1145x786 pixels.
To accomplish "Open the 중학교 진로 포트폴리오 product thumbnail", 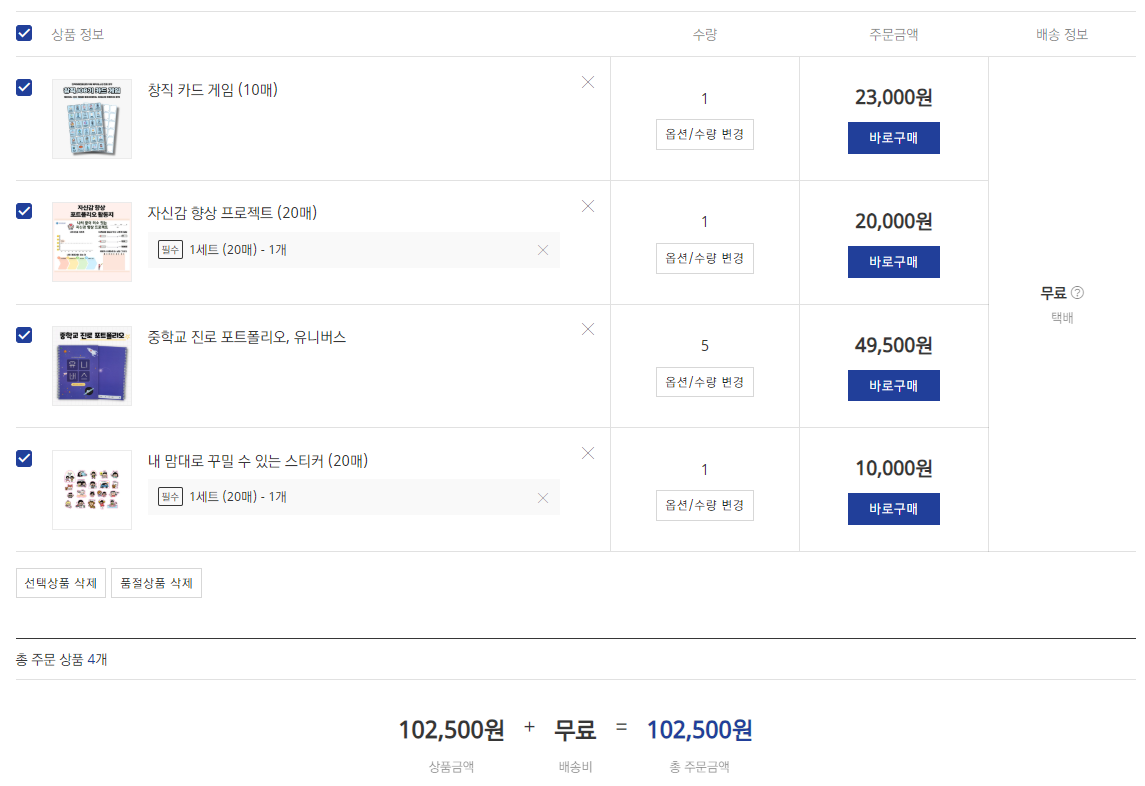I will [x=92, y=366].
